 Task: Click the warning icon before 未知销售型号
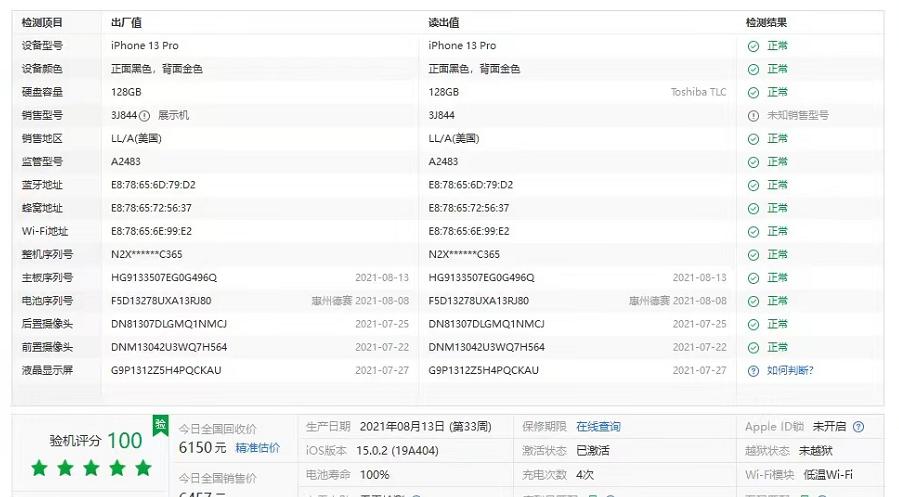point(753,116)
